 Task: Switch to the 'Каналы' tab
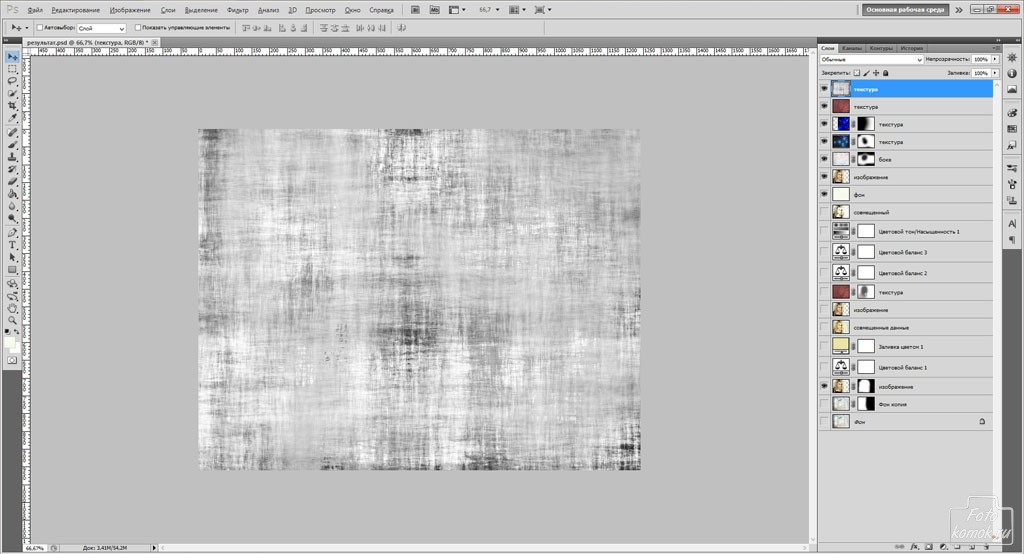[x=852, y=48]
